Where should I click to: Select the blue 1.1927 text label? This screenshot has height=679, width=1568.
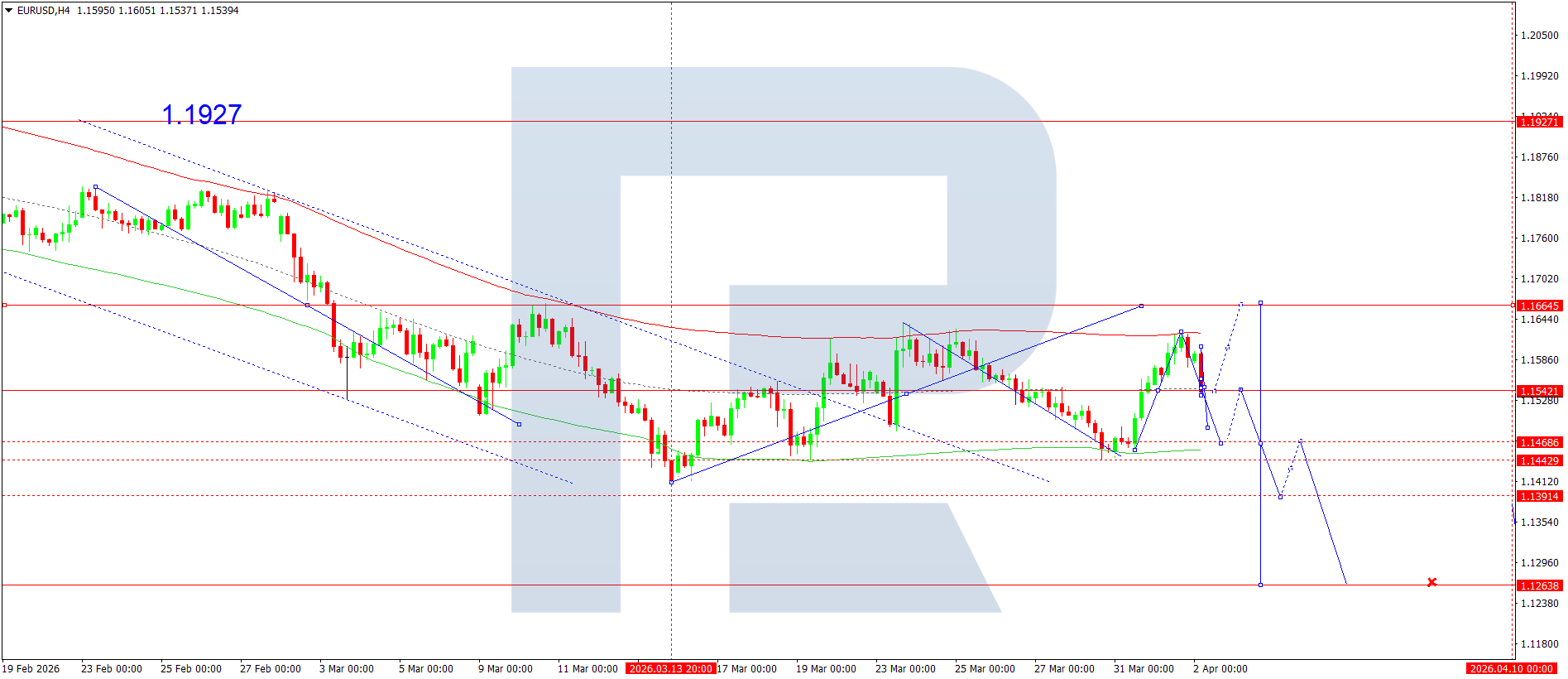[x=202, y=114]
